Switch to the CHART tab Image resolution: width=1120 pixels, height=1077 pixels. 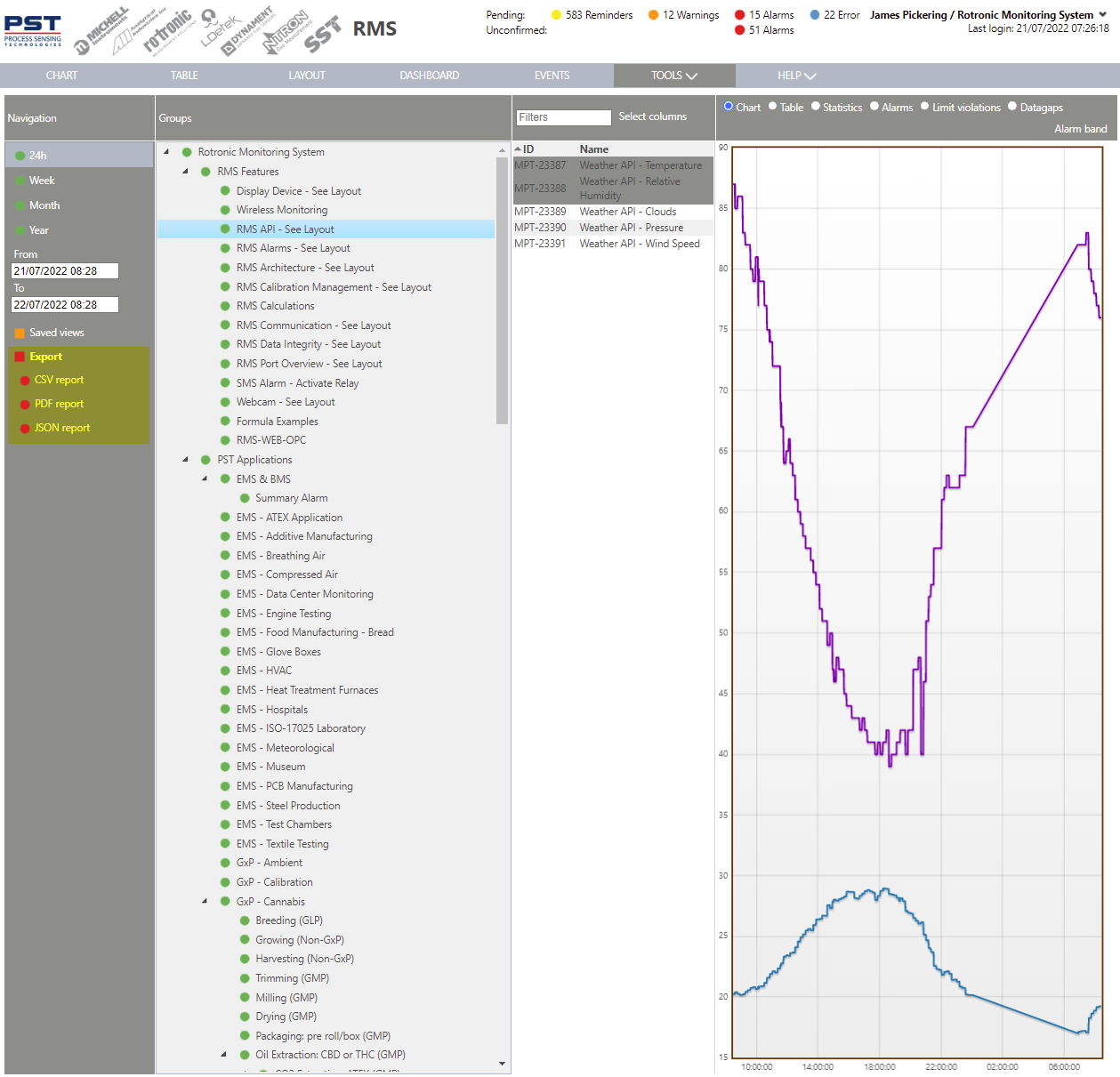pos(61,76)
